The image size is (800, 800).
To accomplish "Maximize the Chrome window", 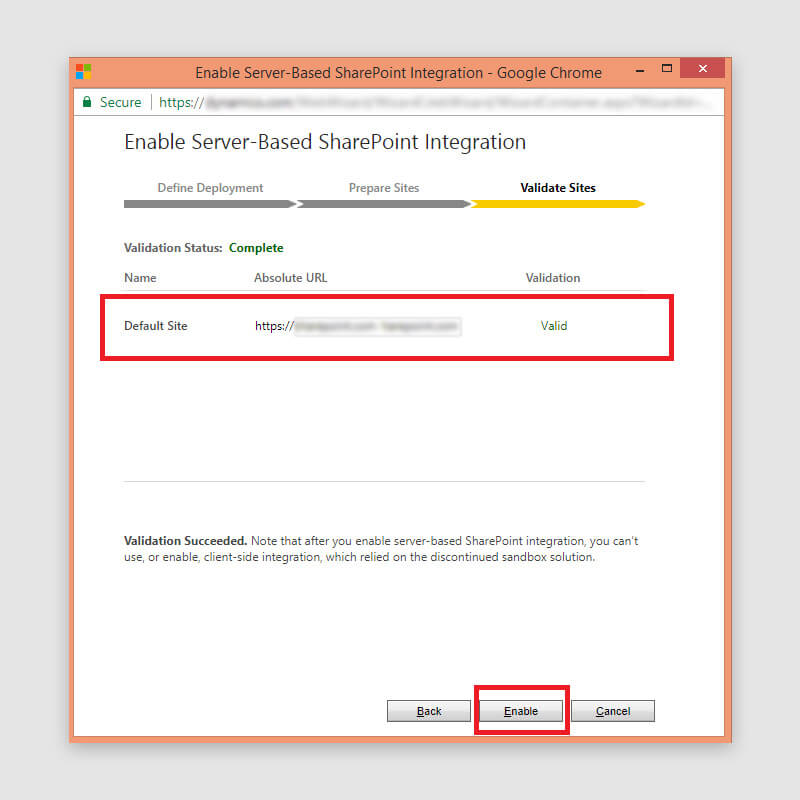I will 666,68.
